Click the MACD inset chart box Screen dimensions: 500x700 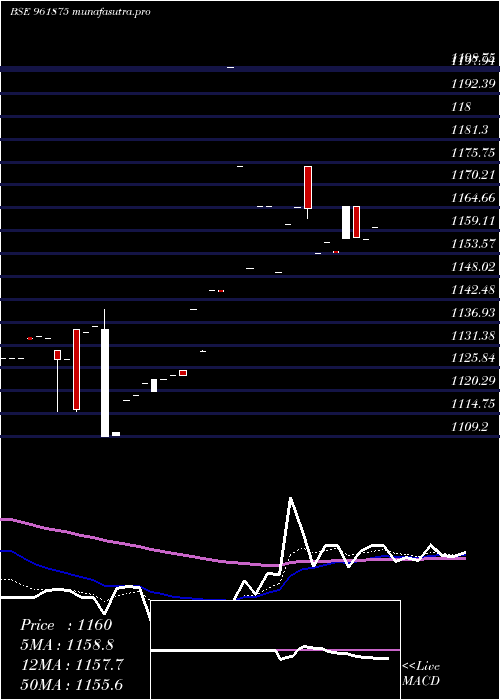pos(275,650)
